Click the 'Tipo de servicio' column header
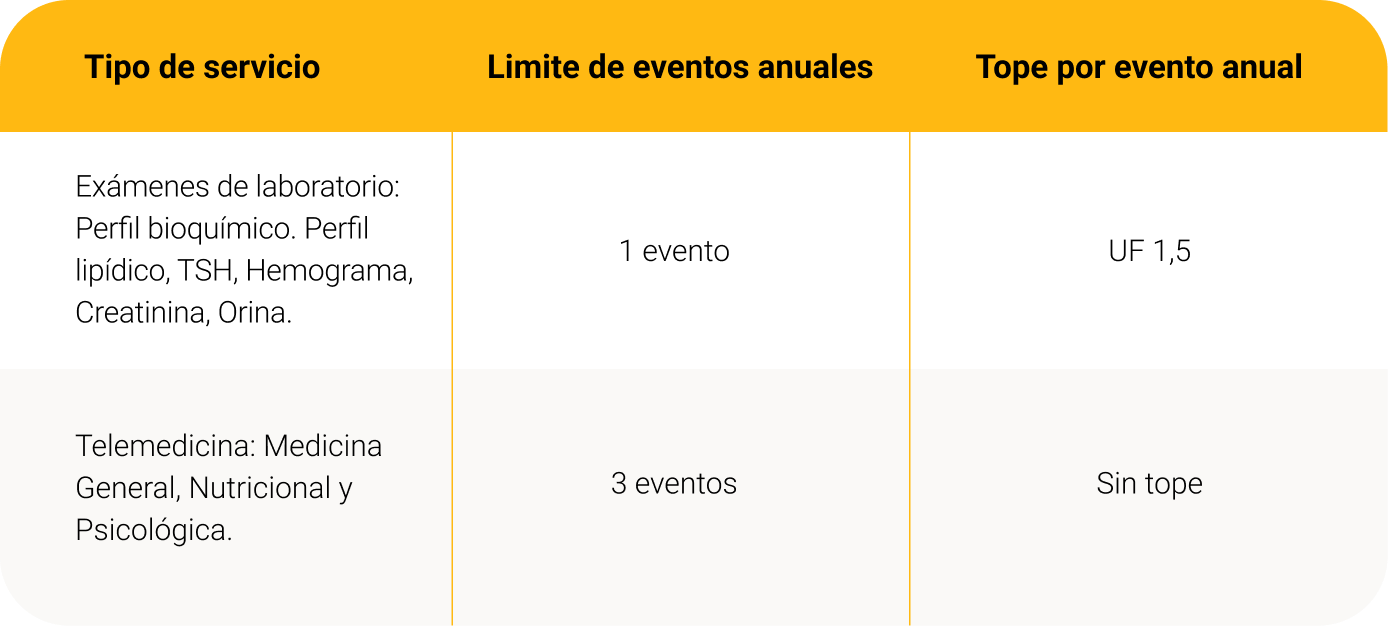 point(202,67)
